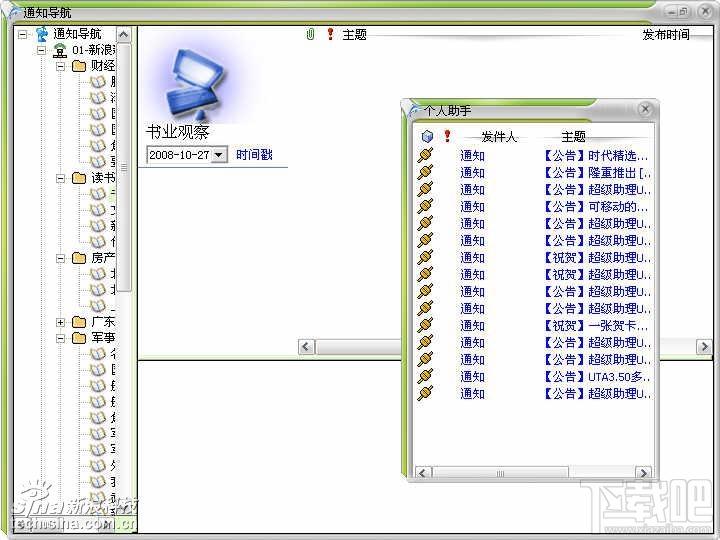Screen dimensions: 720x540
Task: Click the 个人助手 cube column header icon
Action: pyautogui.click(x=427, y=136)
